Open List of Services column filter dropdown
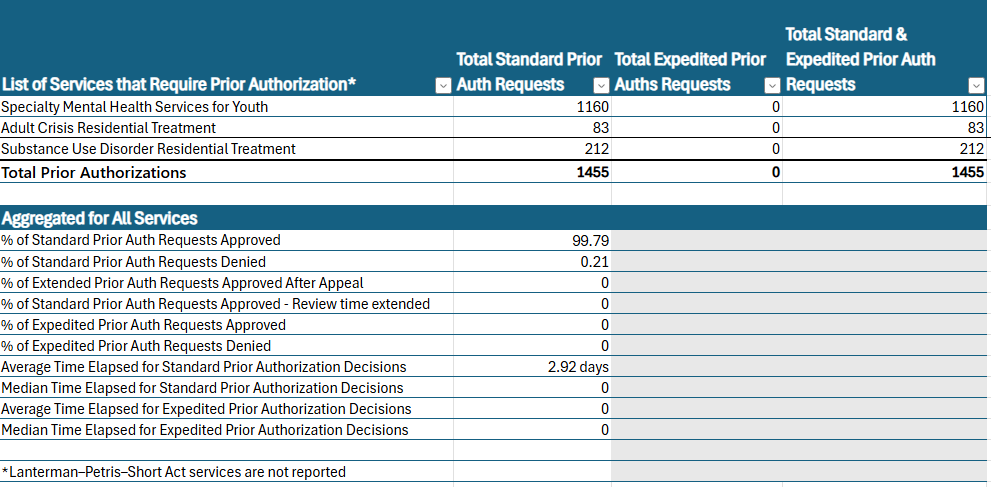Viewport: 991px width, 487px height. 444,86
